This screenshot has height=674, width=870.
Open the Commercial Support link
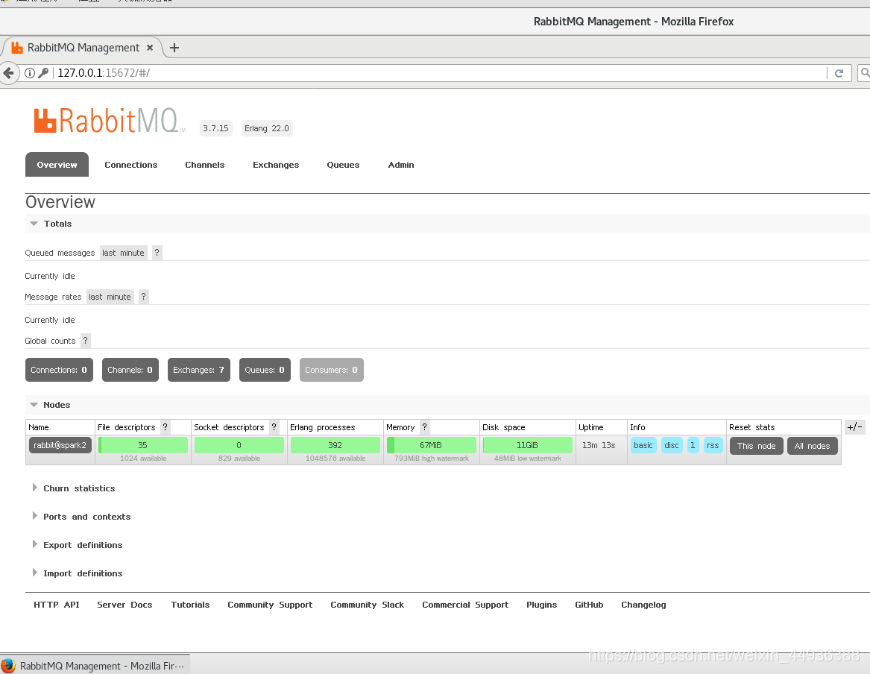[x=466, y=605]
